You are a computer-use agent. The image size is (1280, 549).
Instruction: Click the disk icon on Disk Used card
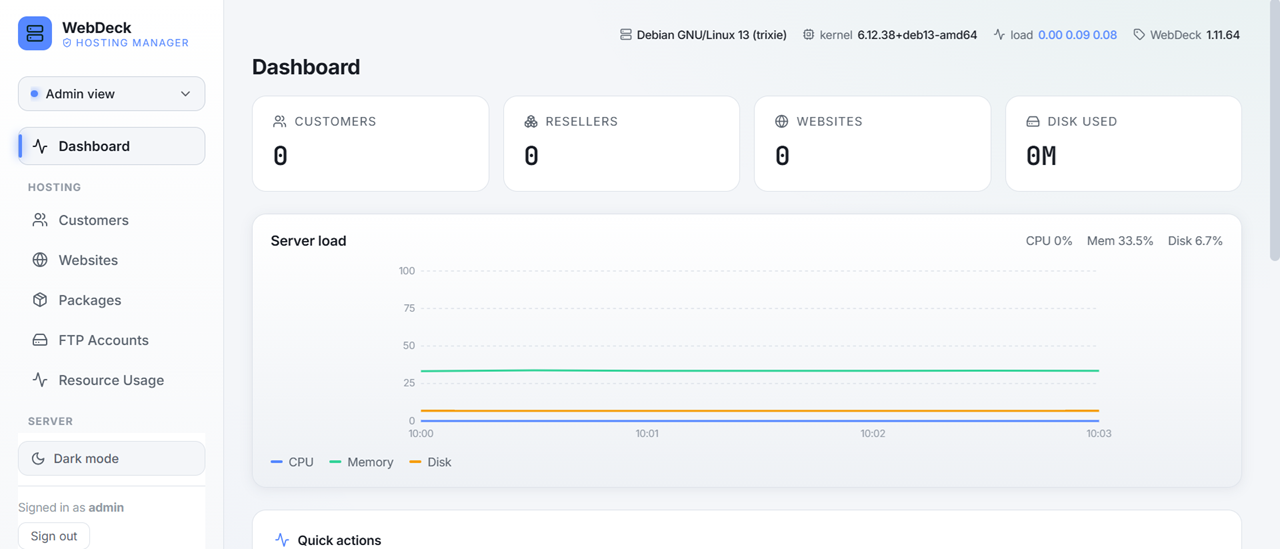1033,121
